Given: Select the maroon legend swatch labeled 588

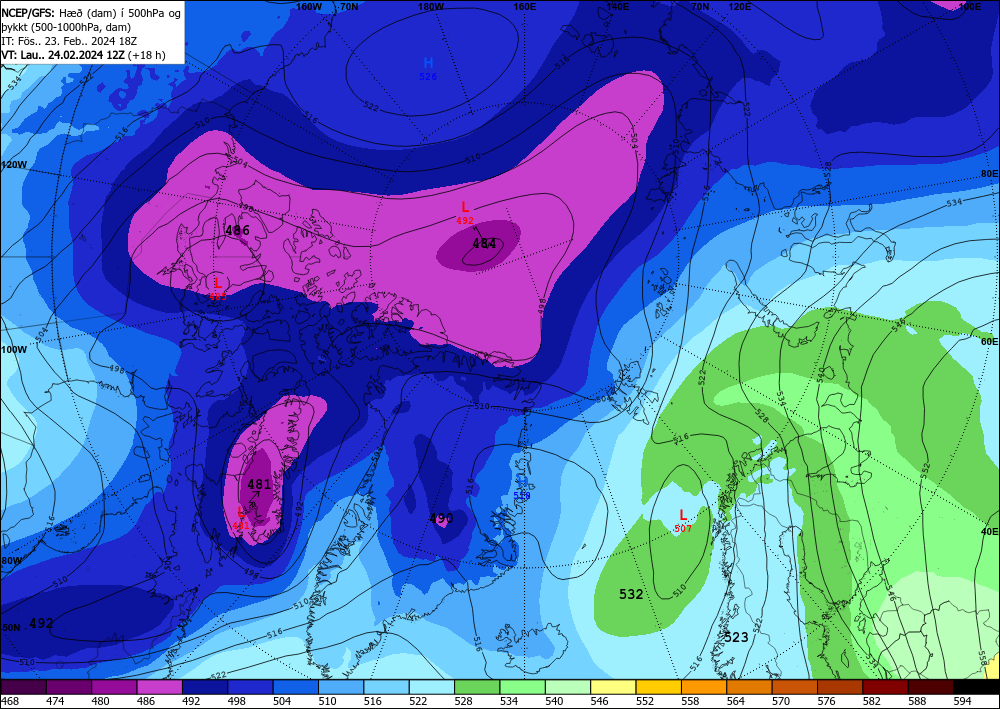Looking at the screenshot, I should click(x=930, y=687).
